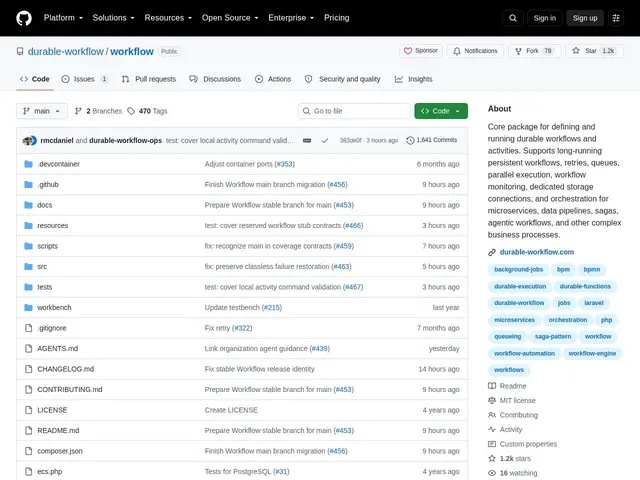Viewport: 640px width, 480px height.
Task: Star the workflow repository
Action: [594, 51]
